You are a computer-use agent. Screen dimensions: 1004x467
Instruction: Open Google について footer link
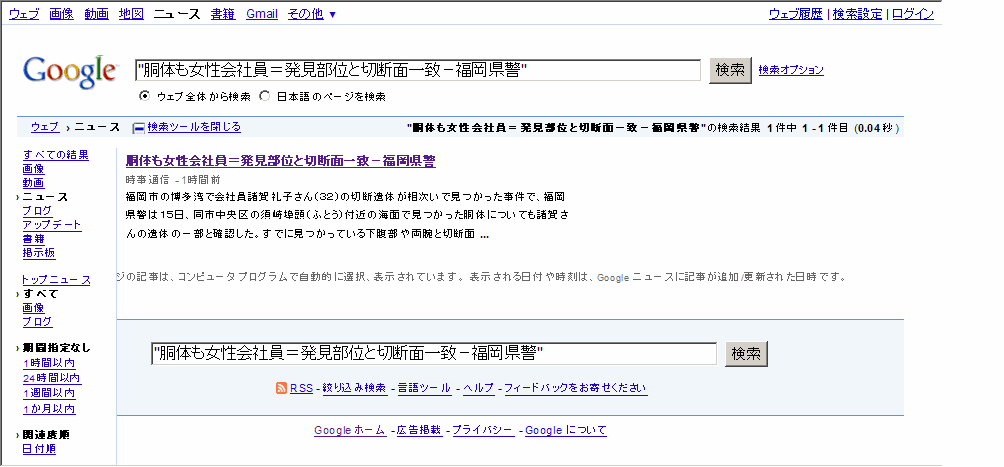566,430
